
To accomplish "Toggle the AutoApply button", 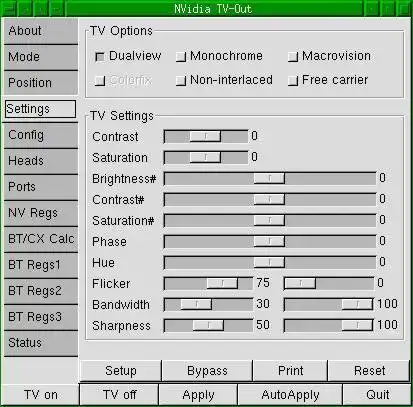I will pos(290,395).
